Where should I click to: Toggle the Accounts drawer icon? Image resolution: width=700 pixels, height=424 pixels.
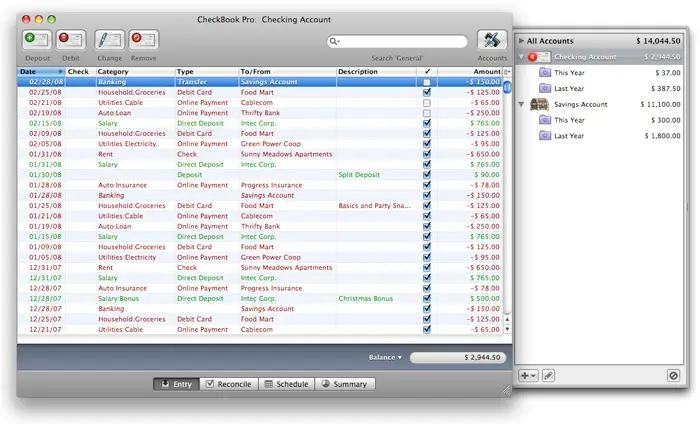492,40
